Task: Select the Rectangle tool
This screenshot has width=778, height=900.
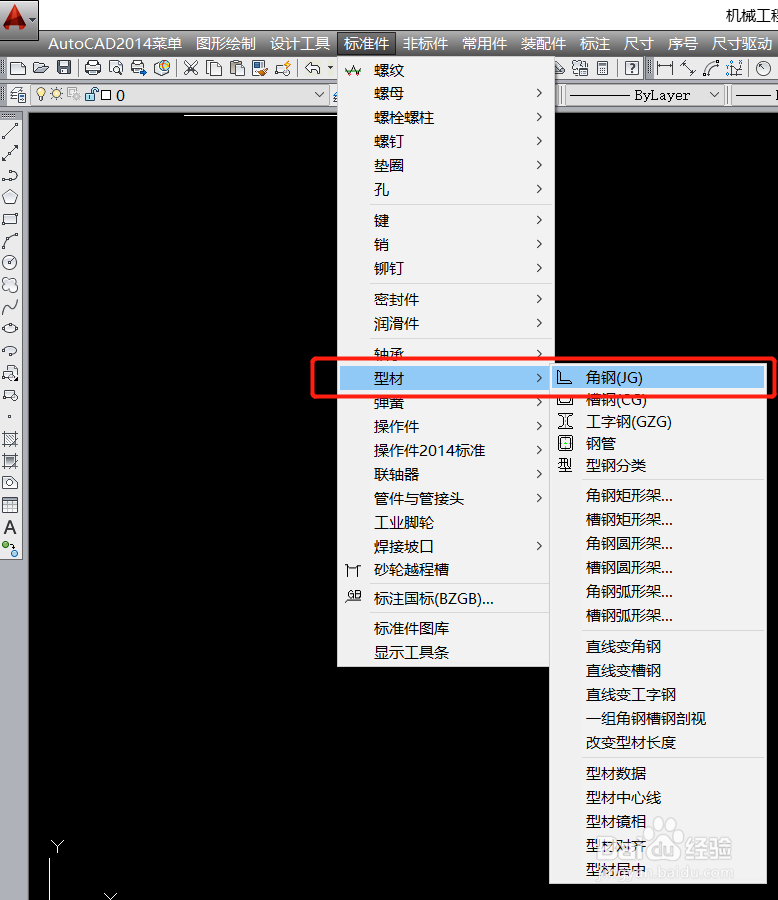Action: click(10, 219)
